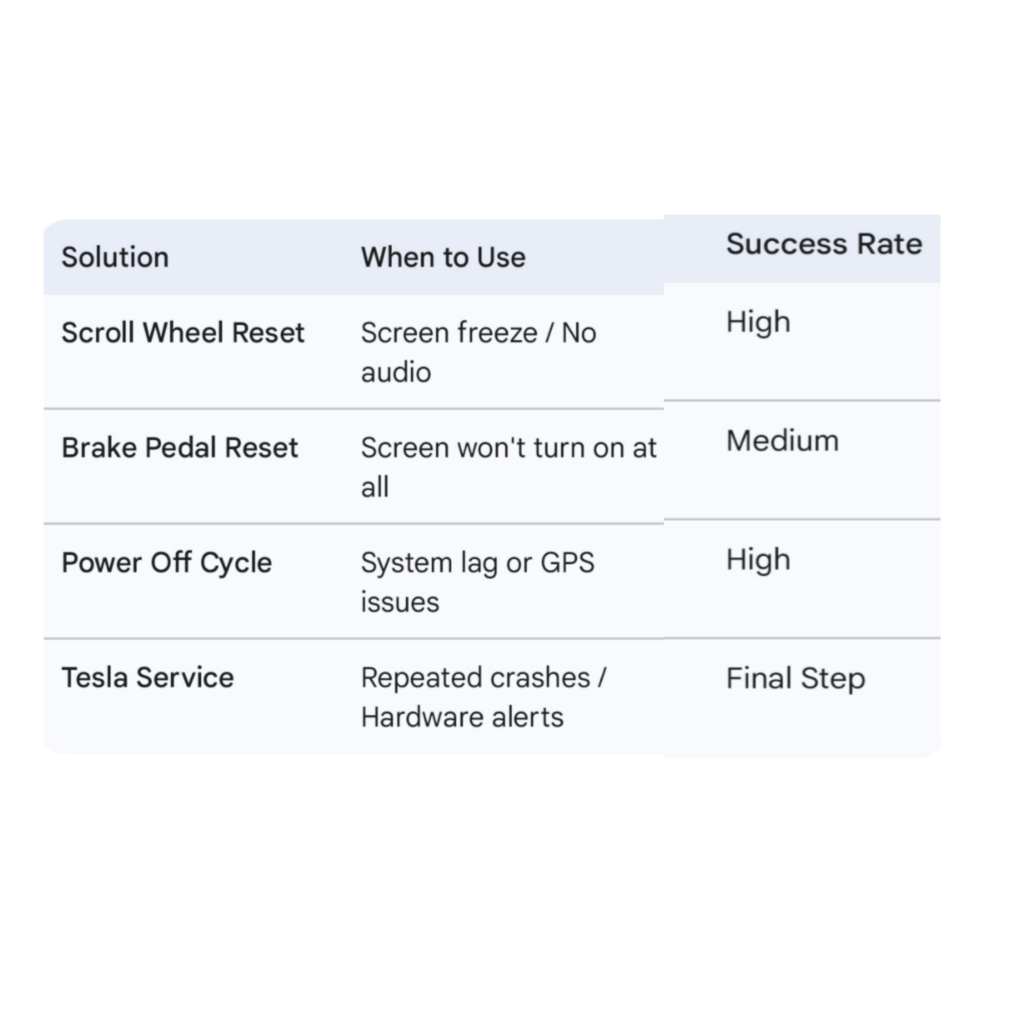This screenshot has width=1024, height=1024.
Task: Click the When to Use column header
Action: 442,257
